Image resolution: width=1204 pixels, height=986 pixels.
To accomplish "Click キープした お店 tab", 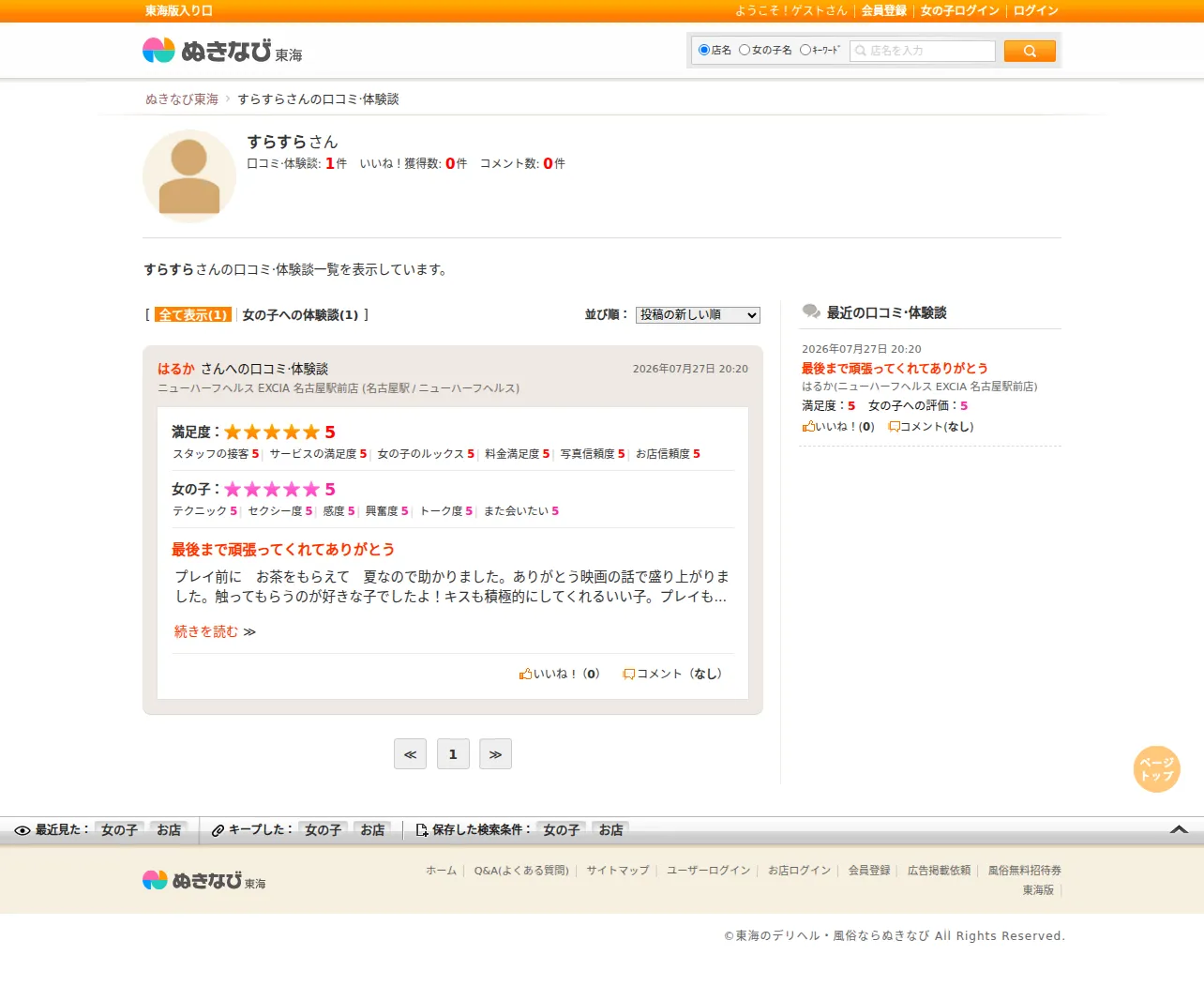I will point(372,830).
